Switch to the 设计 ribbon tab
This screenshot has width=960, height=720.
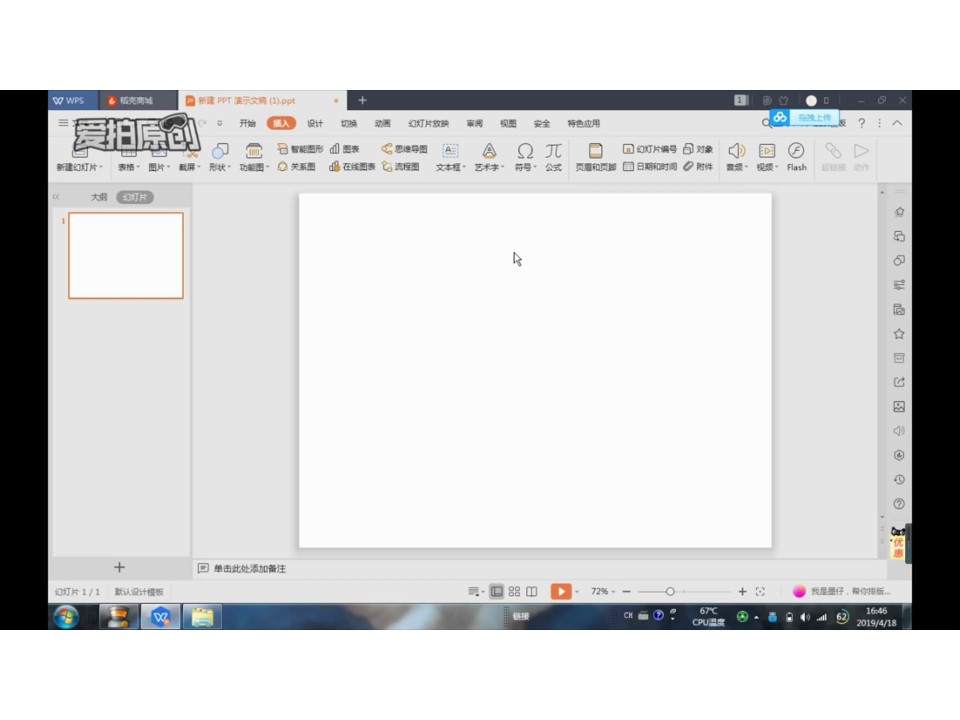[315, 124]
